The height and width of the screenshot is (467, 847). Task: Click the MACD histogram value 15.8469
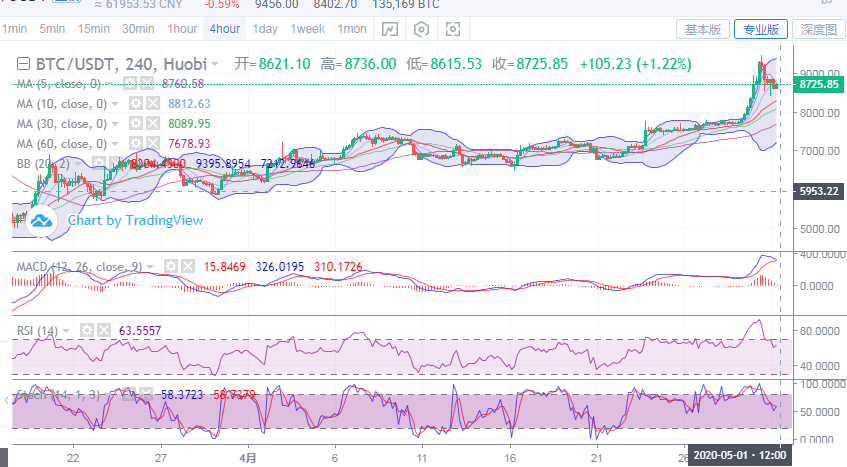pos(224,267)
